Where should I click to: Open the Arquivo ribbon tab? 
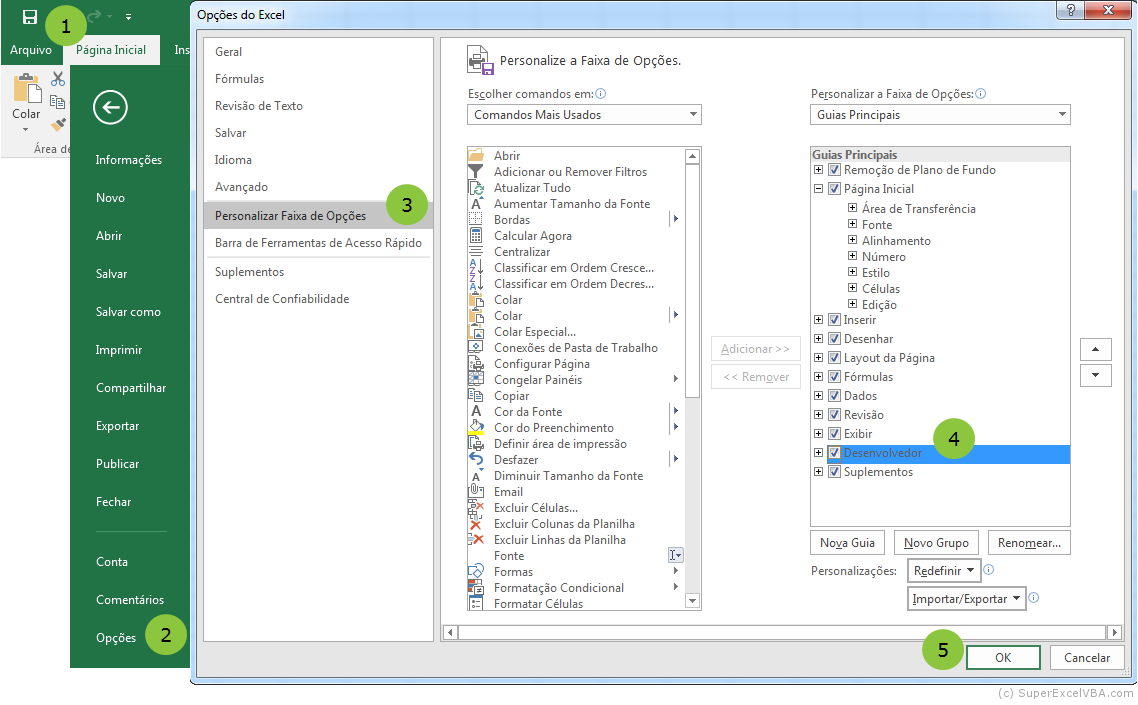pos(30,50)
